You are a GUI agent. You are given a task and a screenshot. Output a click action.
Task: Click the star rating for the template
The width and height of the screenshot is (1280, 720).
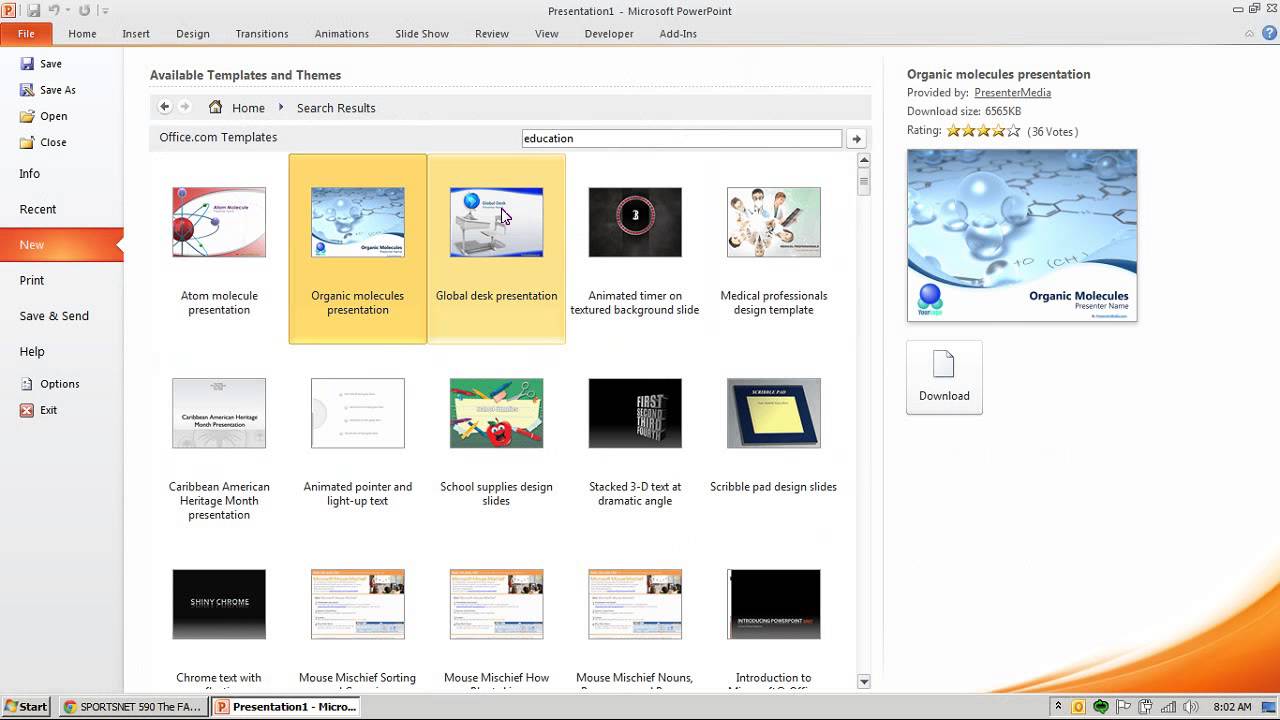point(984,131)
